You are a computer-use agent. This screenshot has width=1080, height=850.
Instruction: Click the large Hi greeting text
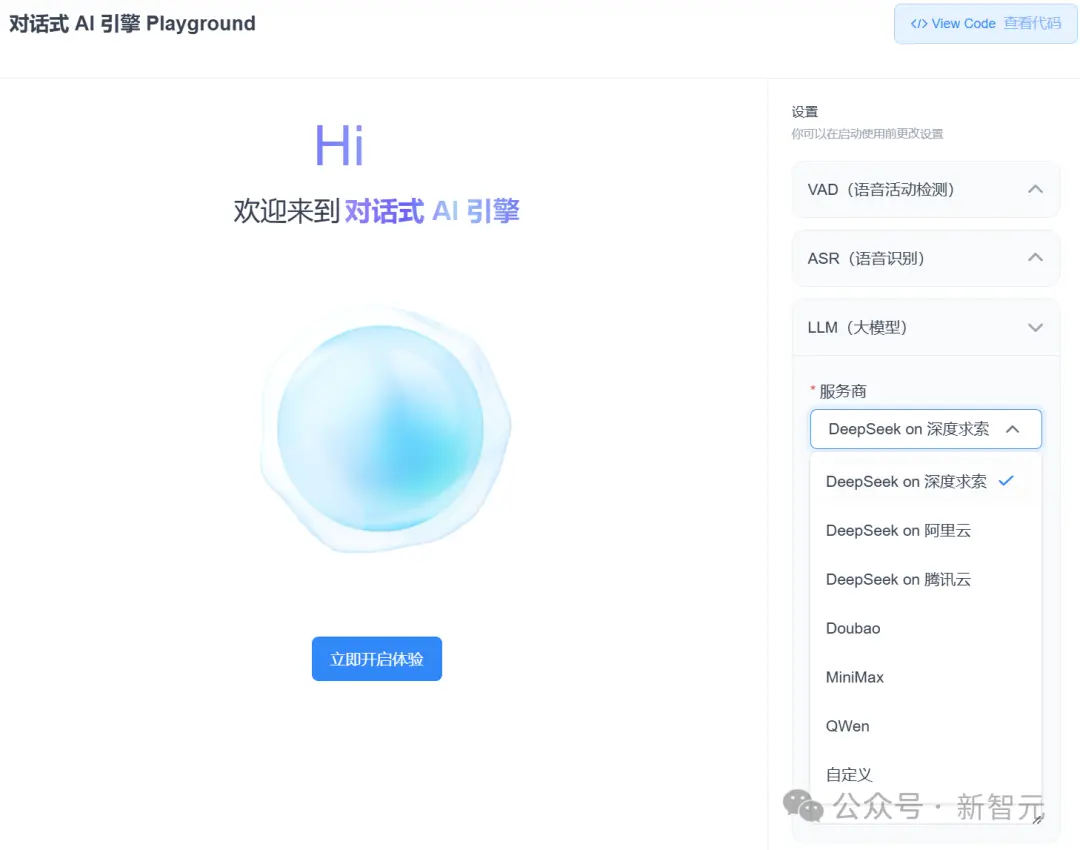tap(340, 145)
